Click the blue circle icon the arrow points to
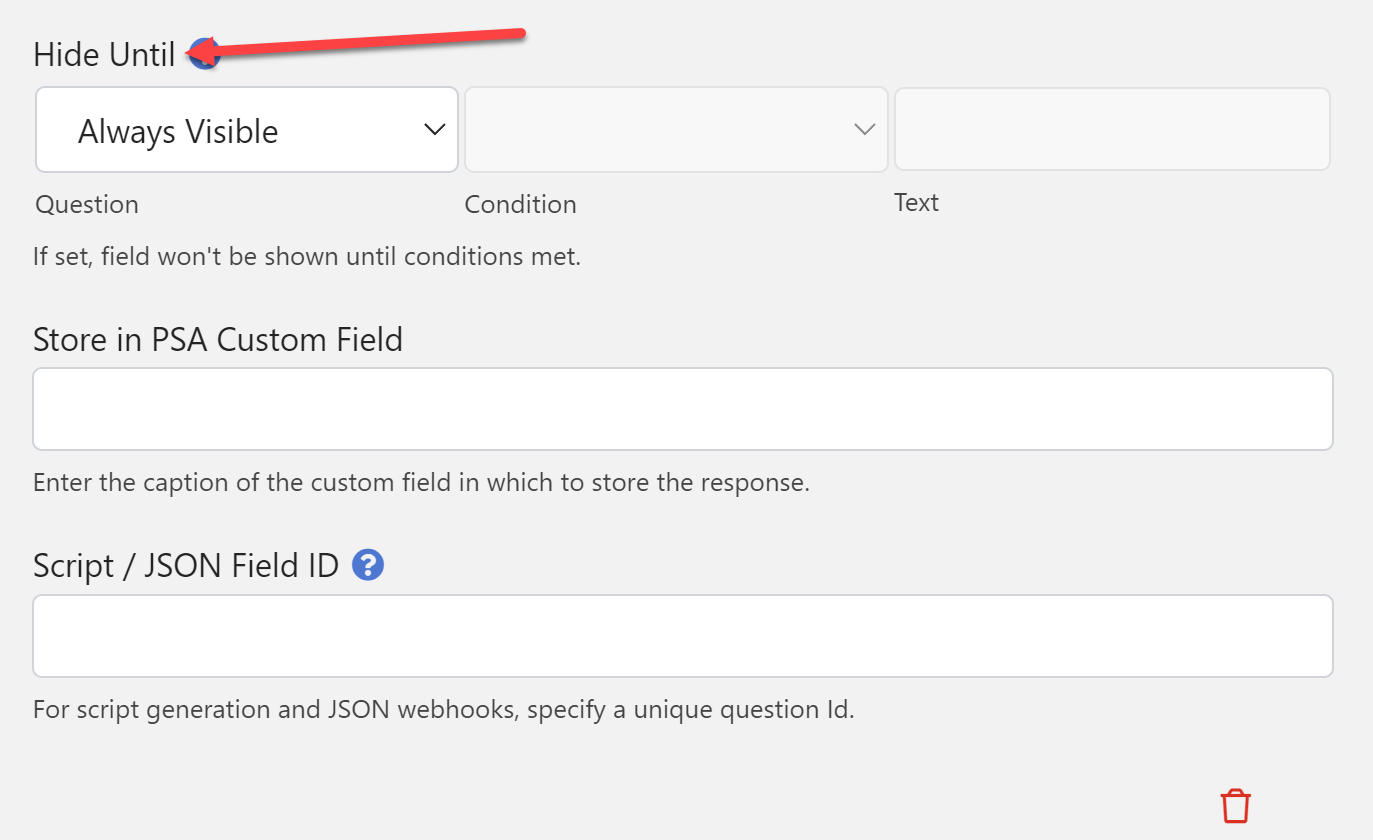 click(x=204, y=54)
